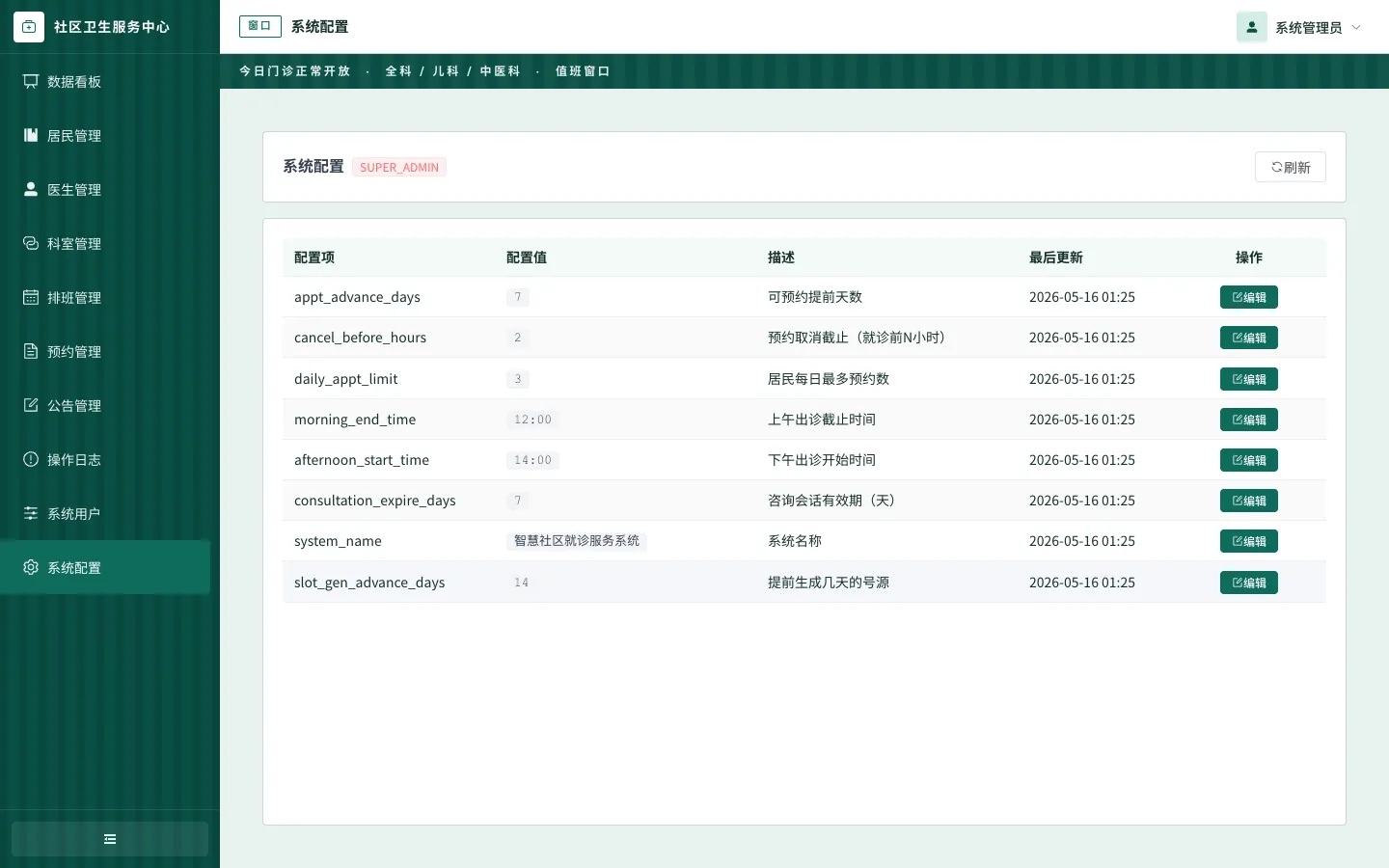
Task: Edit the appt_advance_days setting
Action: 1249,297
